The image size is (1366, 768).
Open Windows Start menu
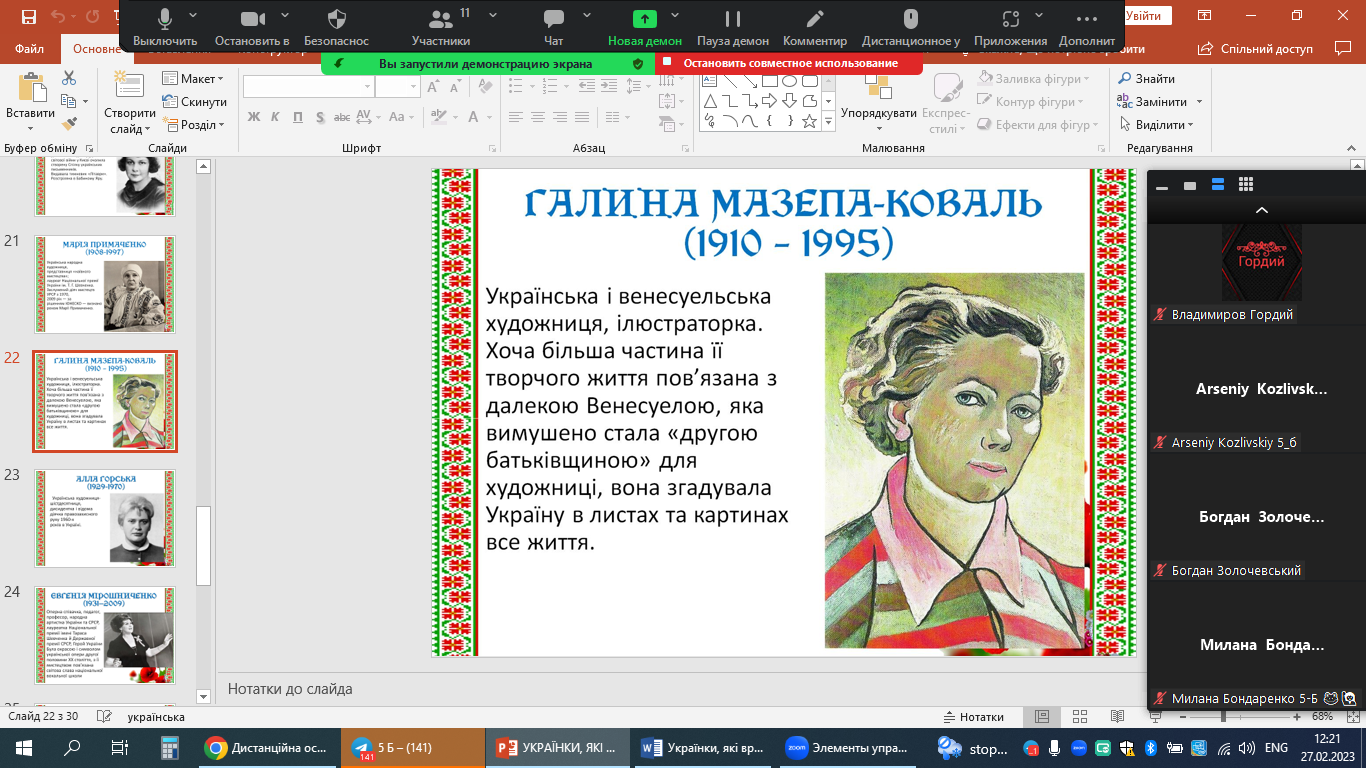24,748
